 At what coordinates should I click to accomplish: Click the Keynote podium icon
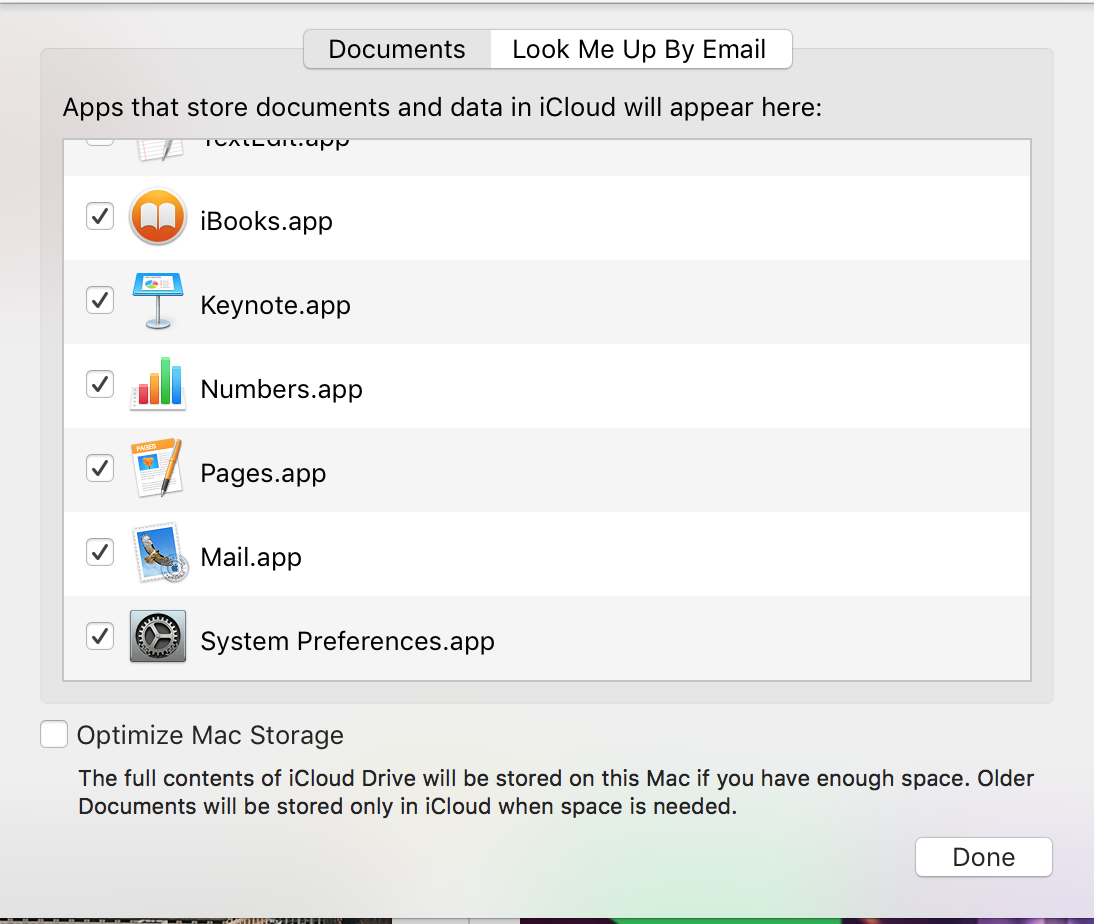point(158,301)
